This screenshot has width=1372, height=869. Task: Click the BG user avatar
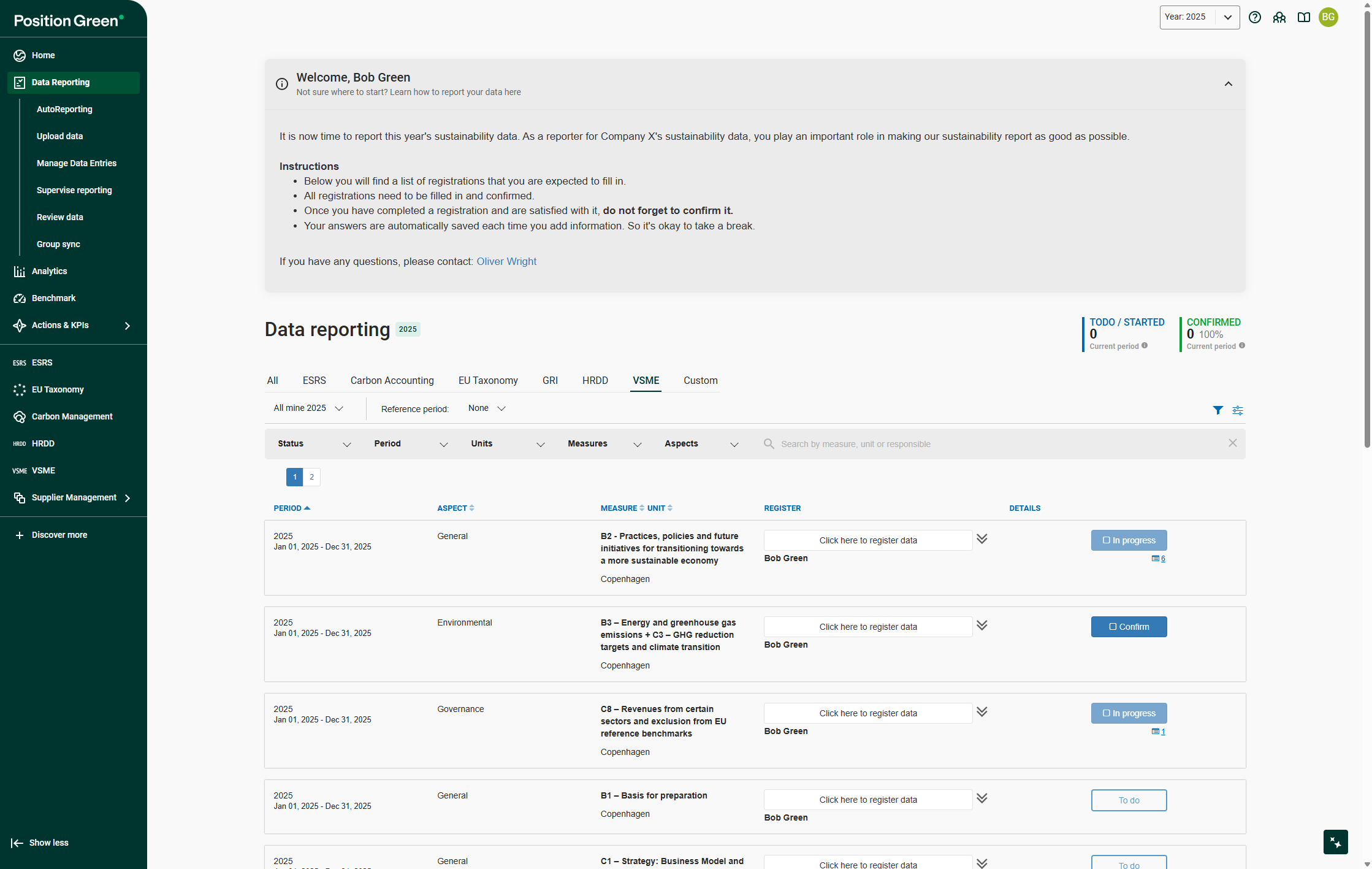coord(1328,17)
